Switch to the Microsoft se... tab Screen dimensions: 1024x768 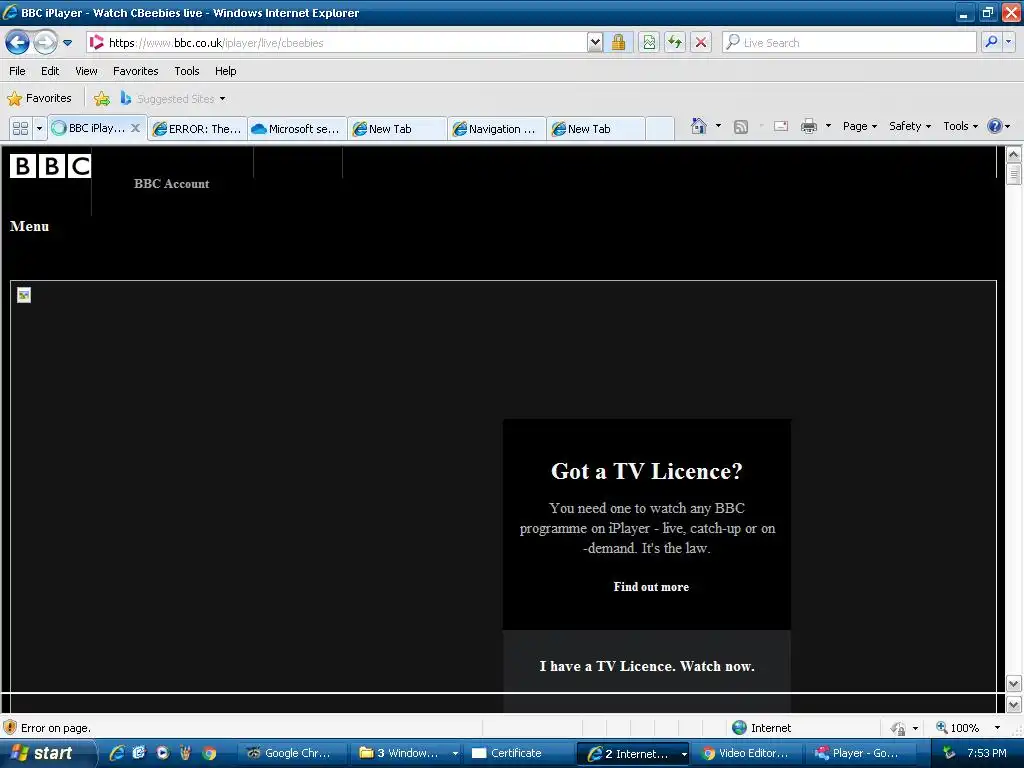297,129
